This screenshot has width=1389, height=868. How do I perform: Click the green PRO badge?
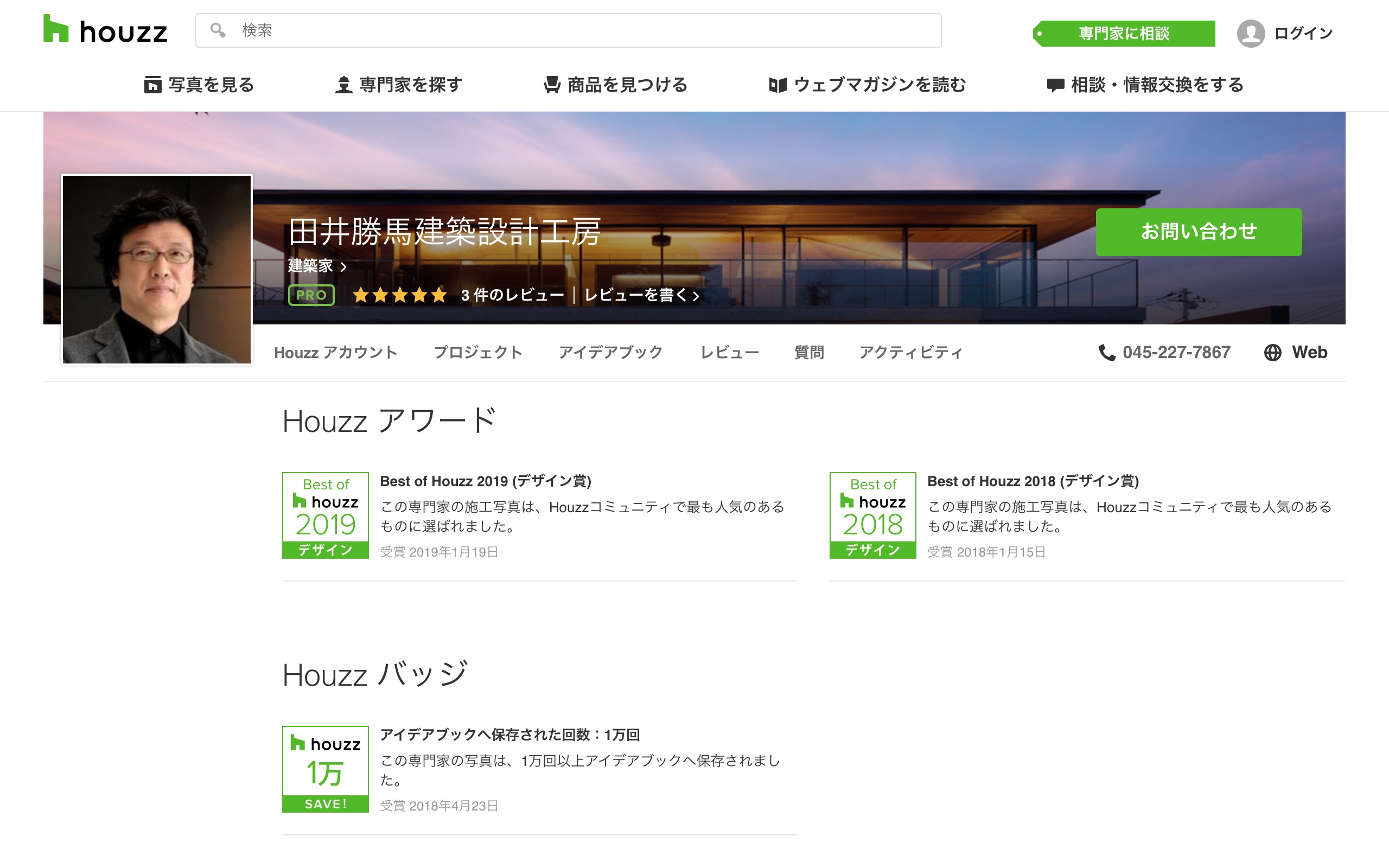click(x=311, y=295)
